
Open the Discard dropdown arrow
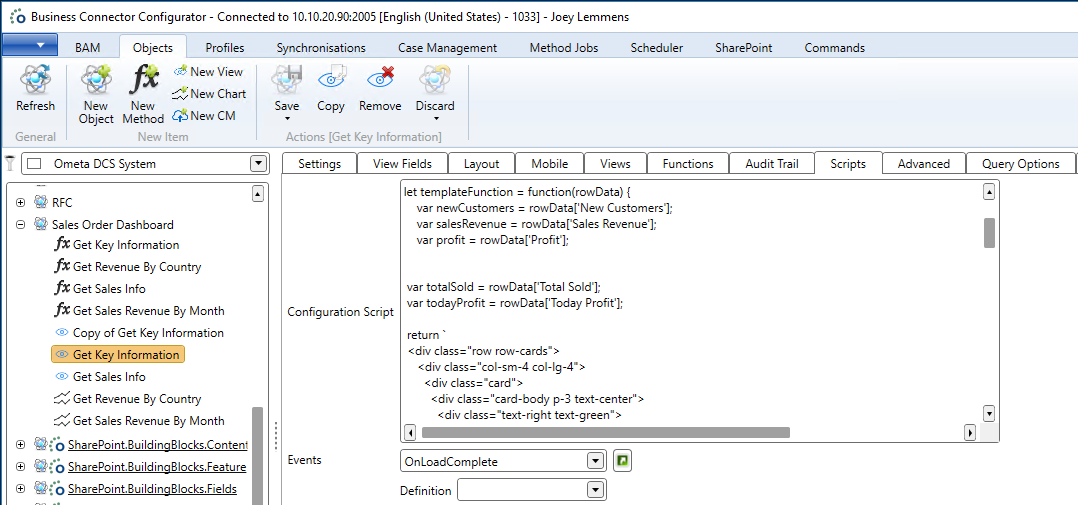coord(435,119)
